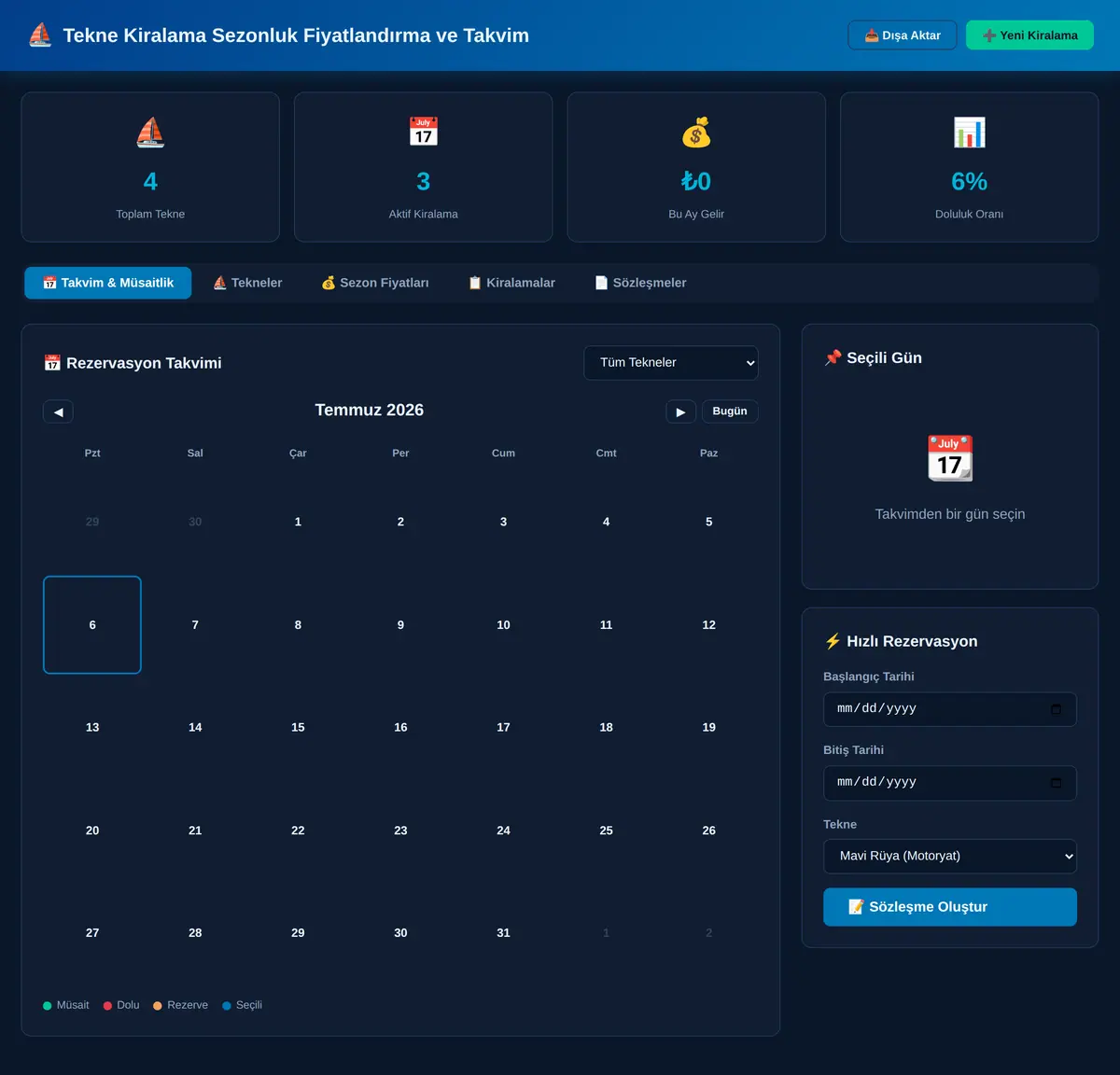1120x1075 pixels.
Task: Click the ₺0 Bu Ay Gelir value
Action: (x=696, y=181)
